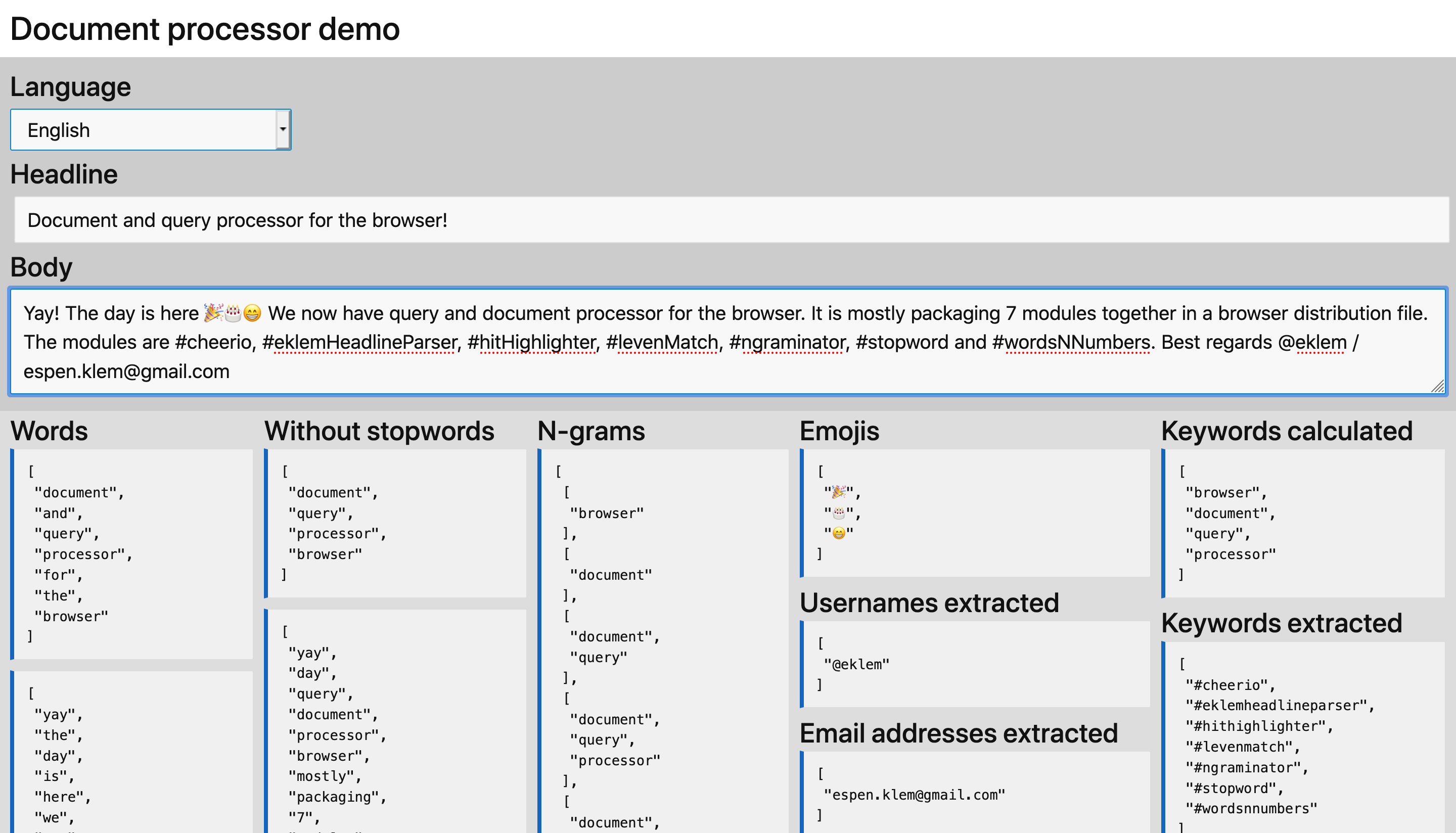Viewport: 1456px width, 833px height.
Task: Click the language selector's dropdown arrow
Action: [284, 129]
